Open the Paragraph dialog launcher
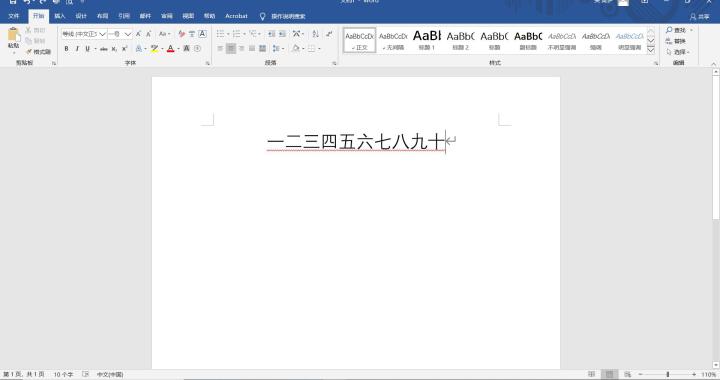This screenshot has width=720, height=380. 334,63
